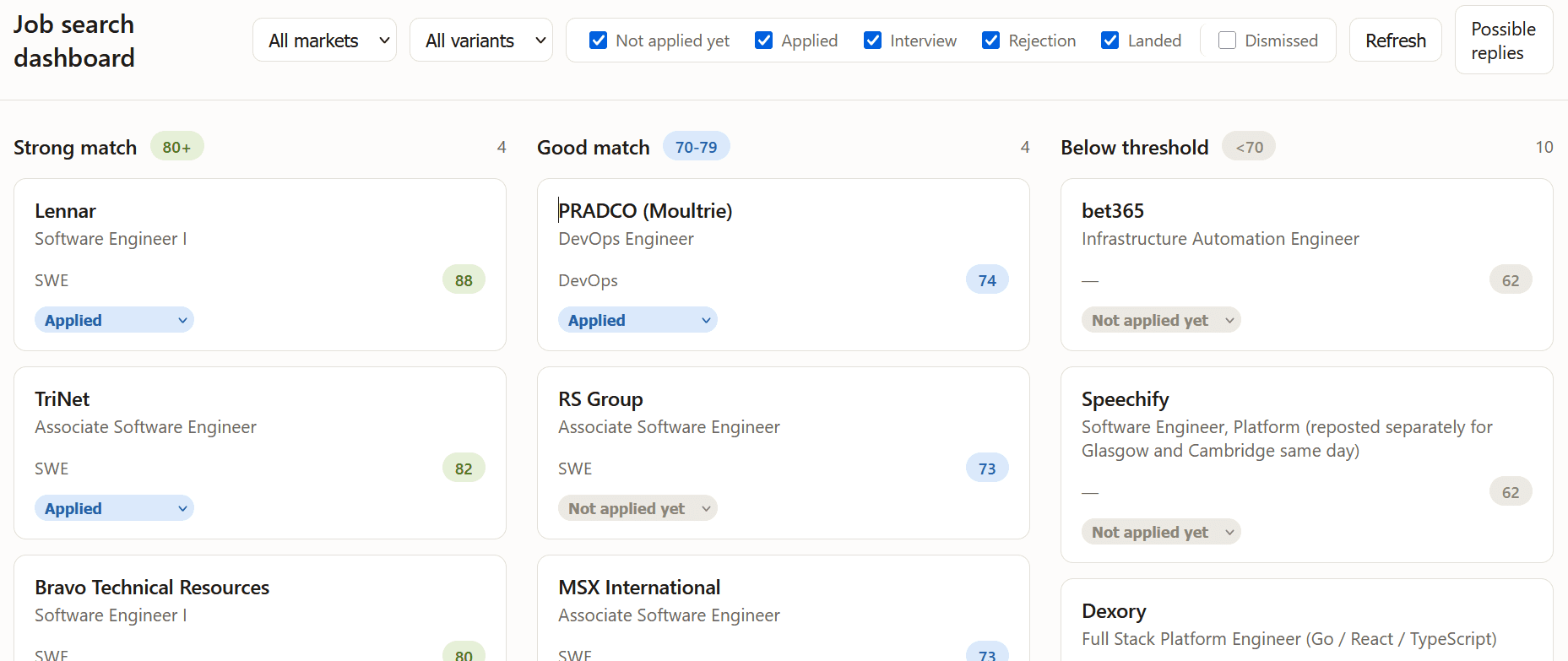Click Below threshold count 10
This screenshot has height=661, width=1568.
click(x=1544, y=148)
